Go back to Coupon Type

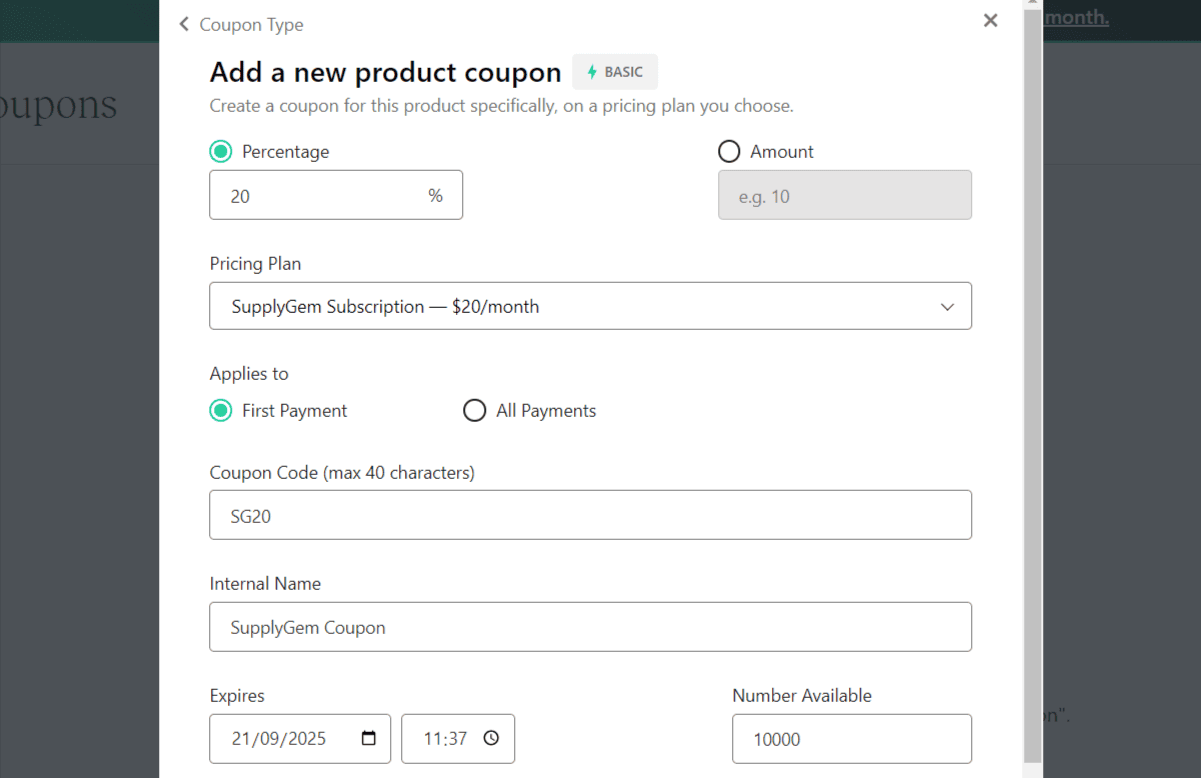click(241, 24)
